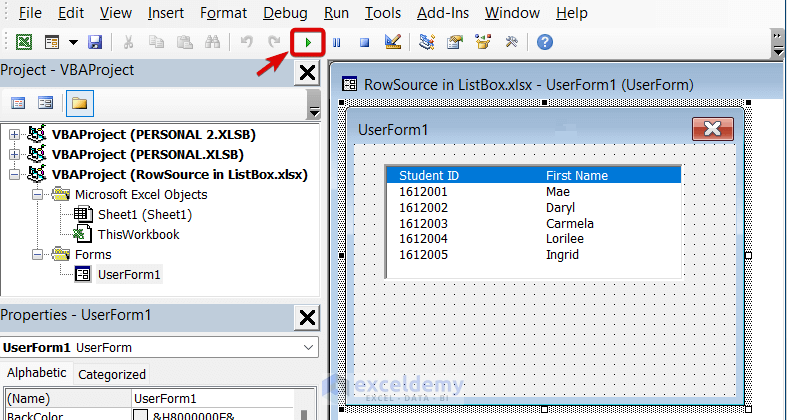Click the Paste clipboard icon
Screen dimensions: 787x420
coord(185,42)
